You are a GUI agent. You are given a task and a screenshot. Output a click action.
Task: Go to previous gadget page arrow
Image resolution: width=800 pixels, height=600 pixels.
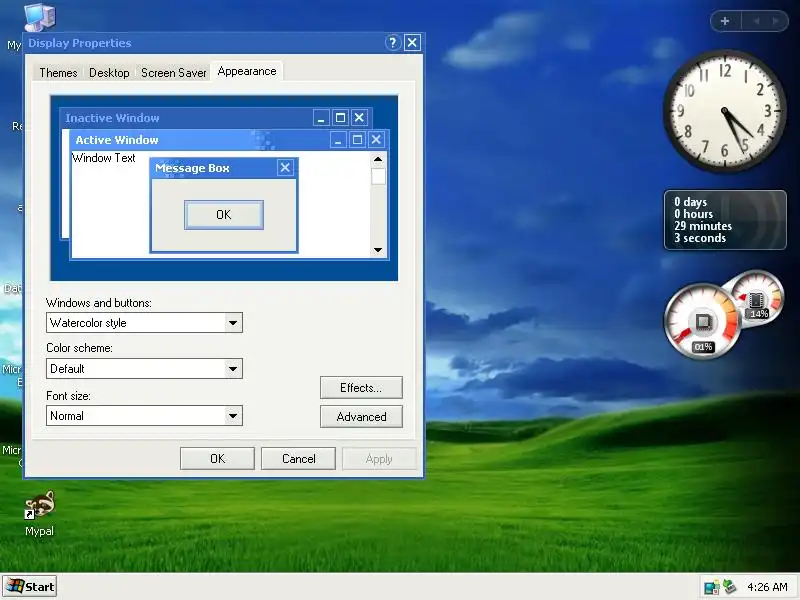click(x=756, y=21)
